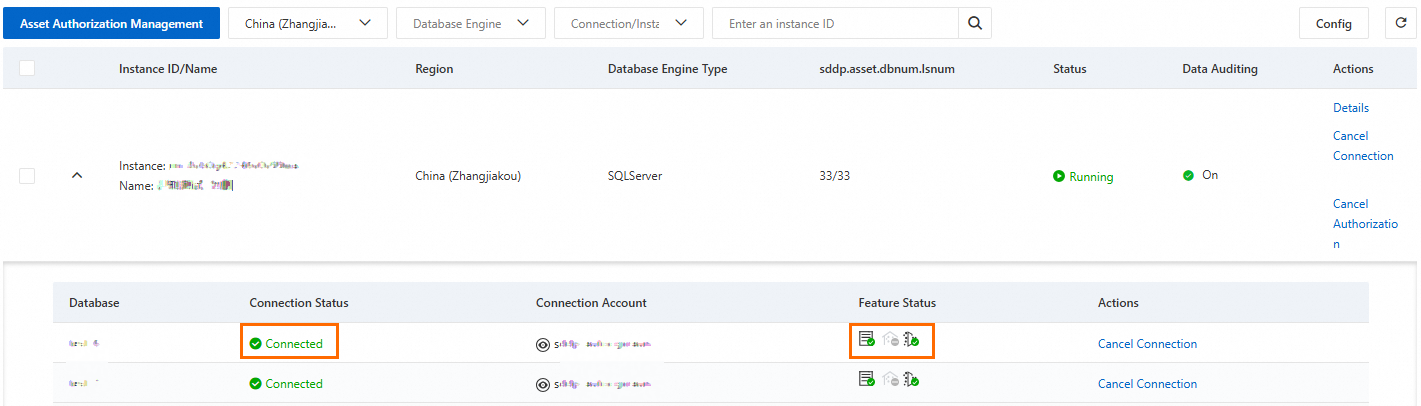Click the Asset Authorization Management button

pyautogui.click(x=111, y=23)
